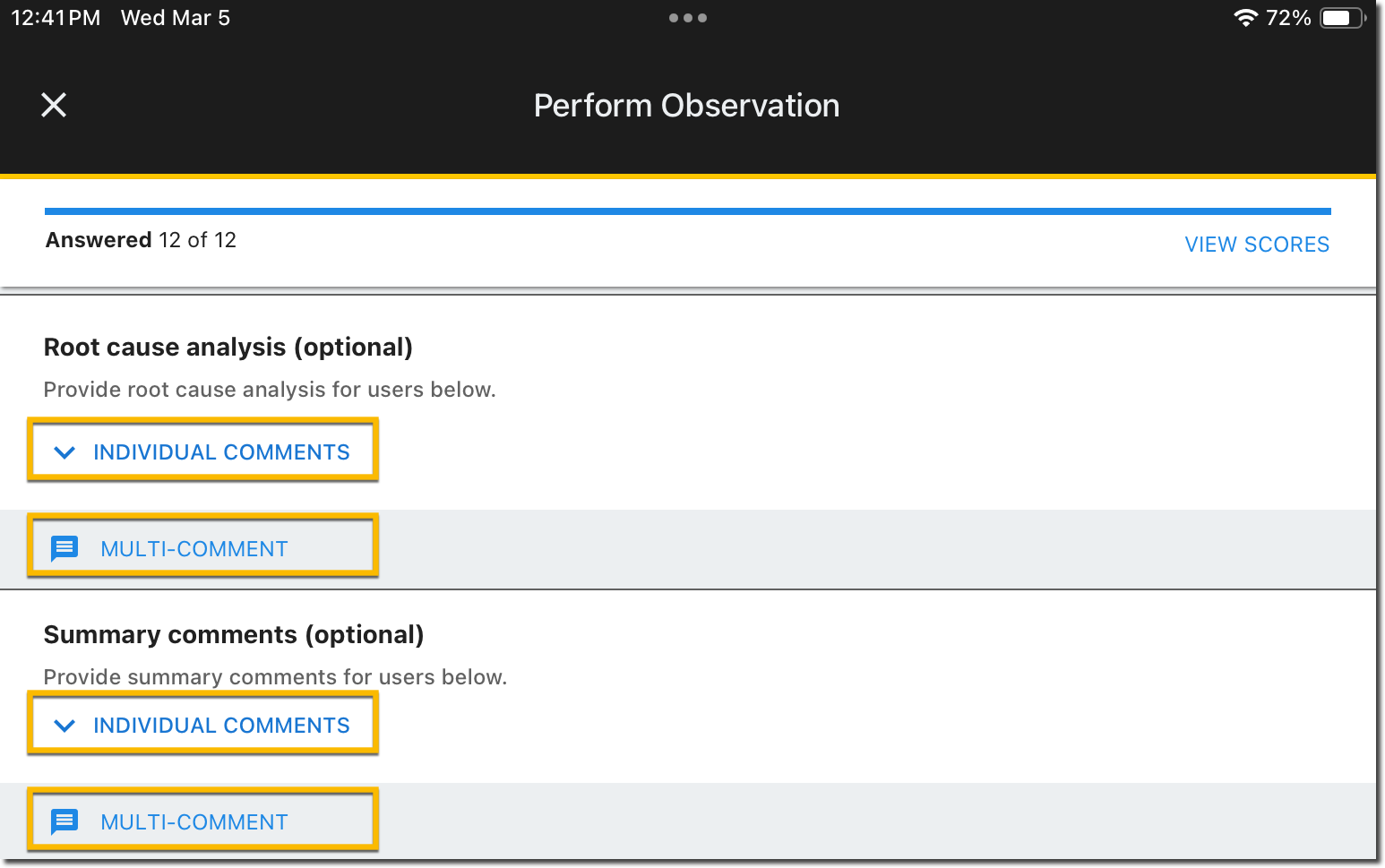Click the Summary comments Multi-Comment speech icon
This screenshot has width=1385, height=868.
coord(65,821)
